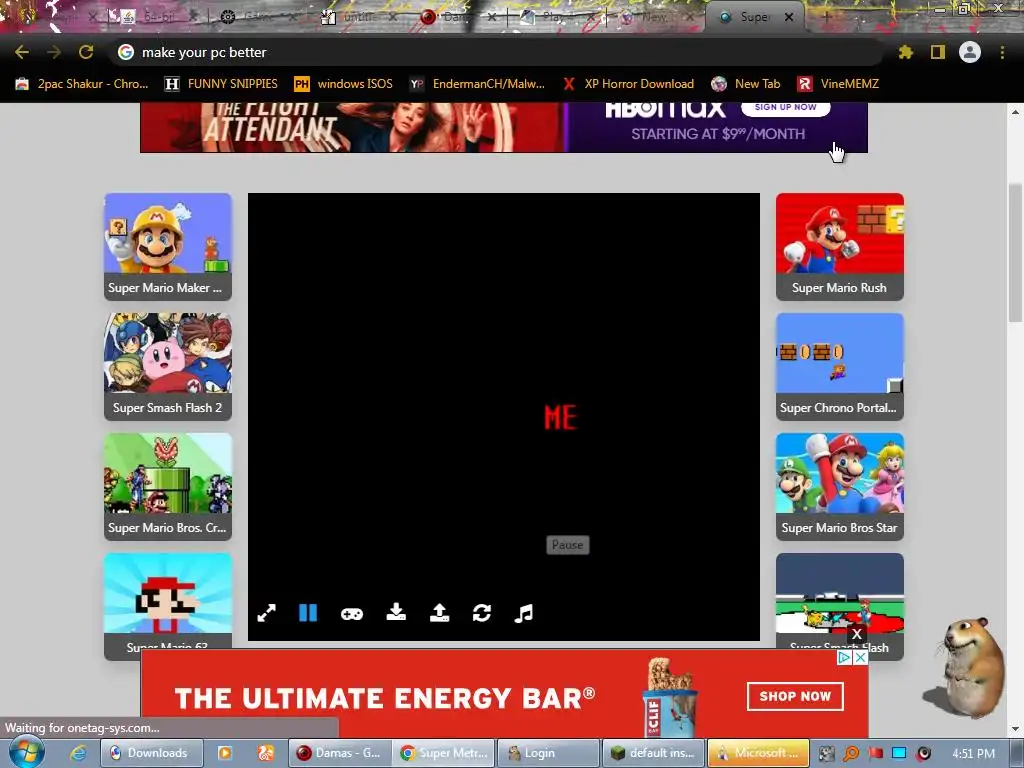Click the red ME text in the game
1024x768 pixels.
[x=560, y=417]
